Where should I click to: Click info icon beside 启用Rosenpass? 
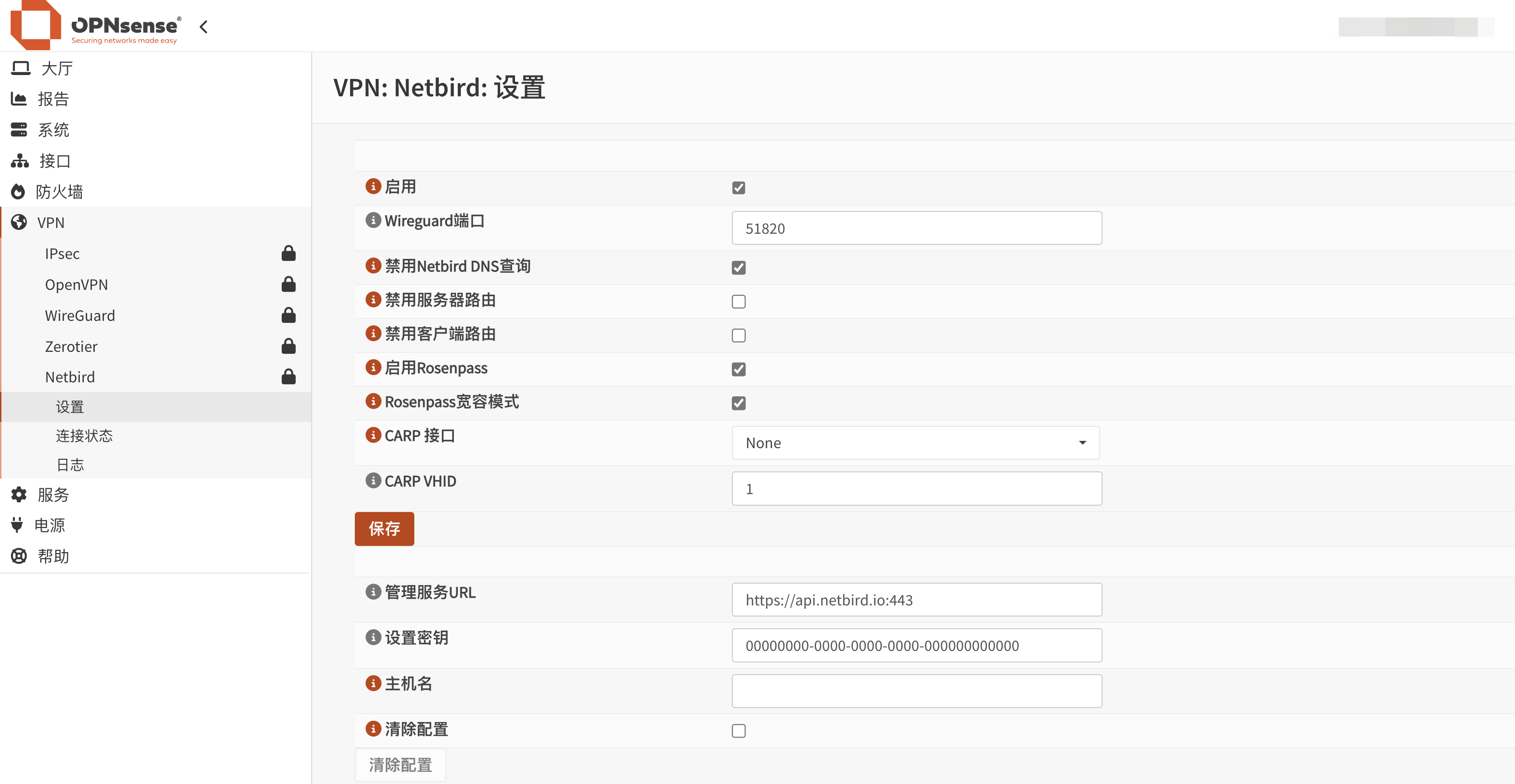pos(373,368)
